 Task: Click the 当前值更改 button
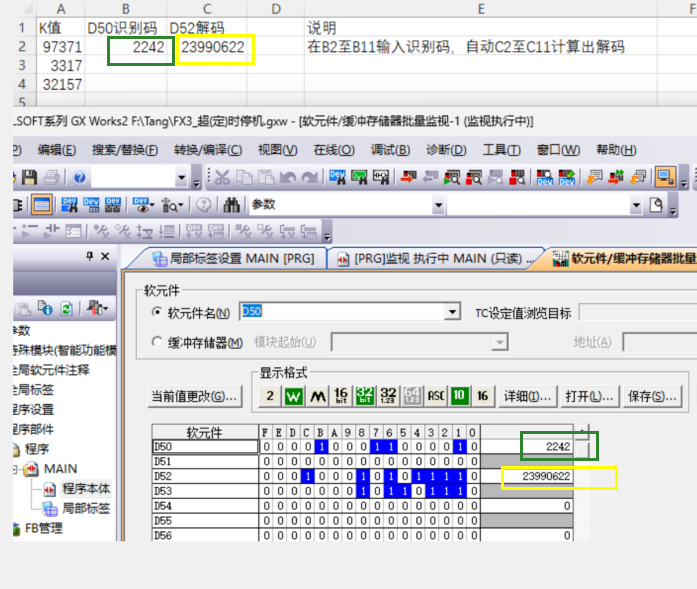coord(194,396)
